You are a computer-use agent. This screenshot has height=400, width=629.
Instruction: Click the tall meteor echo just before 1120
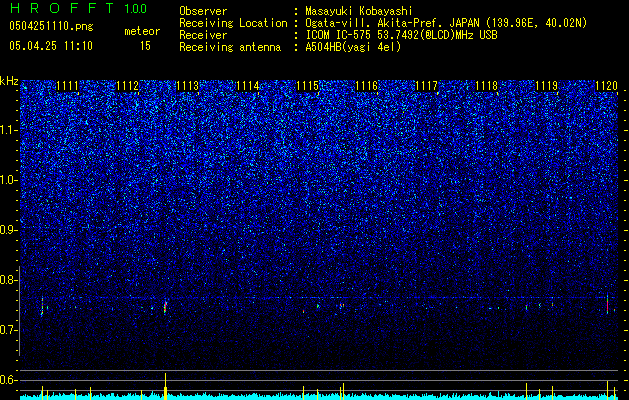pyautogui.click(x=607, y=305)
